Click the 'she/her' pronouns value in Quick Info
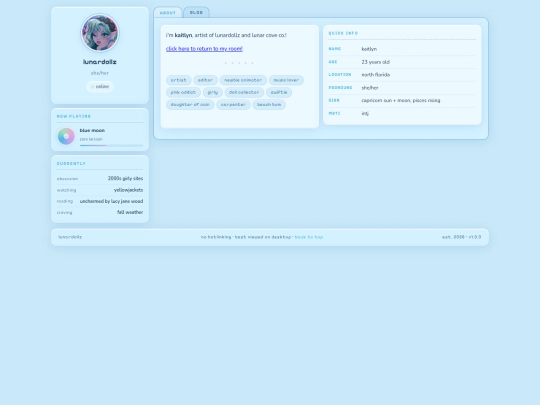Image resolution: width=540 pixels, height=405 pixels. coord(370,88)
